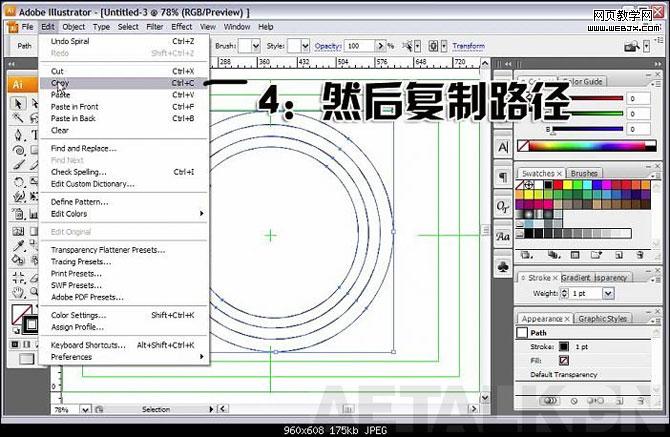Select the Warp tool
This screenshot has width=670, height=437.
18,197
